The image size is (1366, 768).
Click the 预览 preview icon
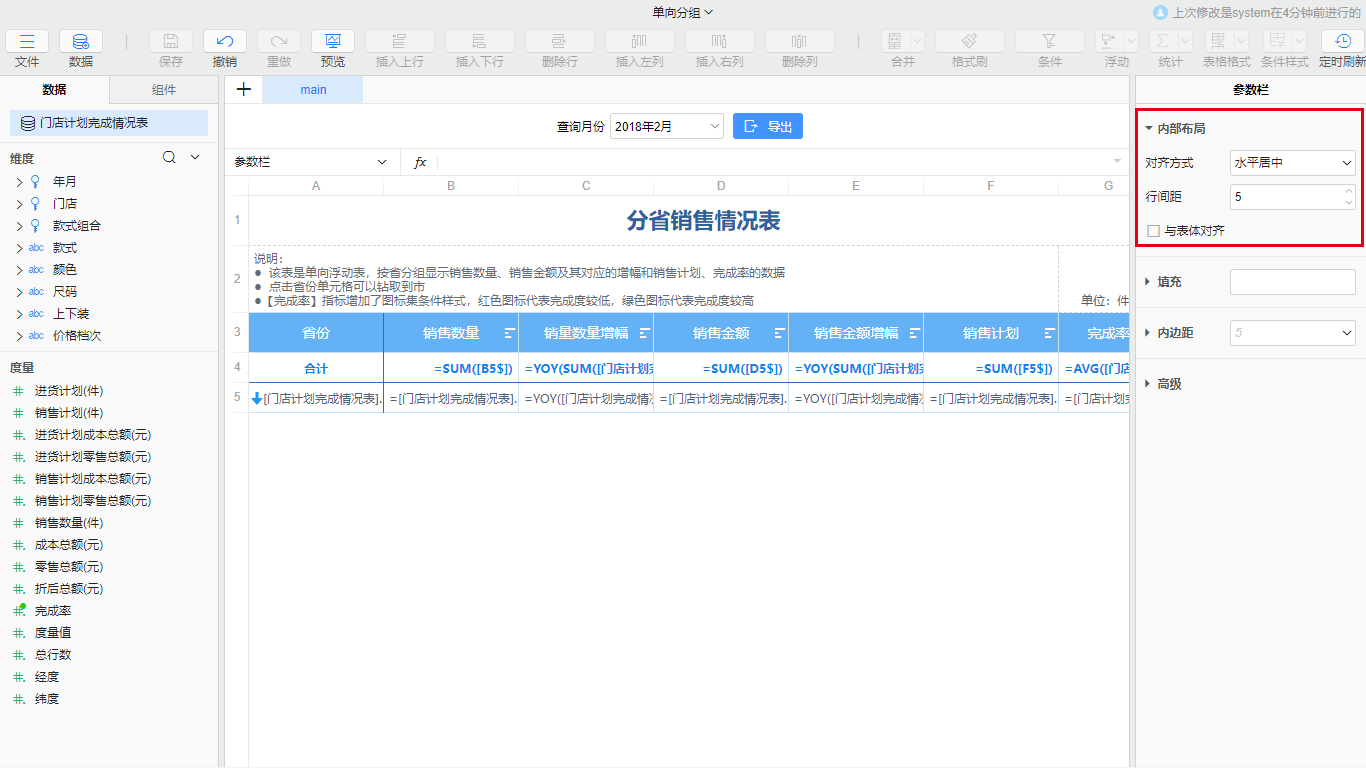tap(333, 41)
